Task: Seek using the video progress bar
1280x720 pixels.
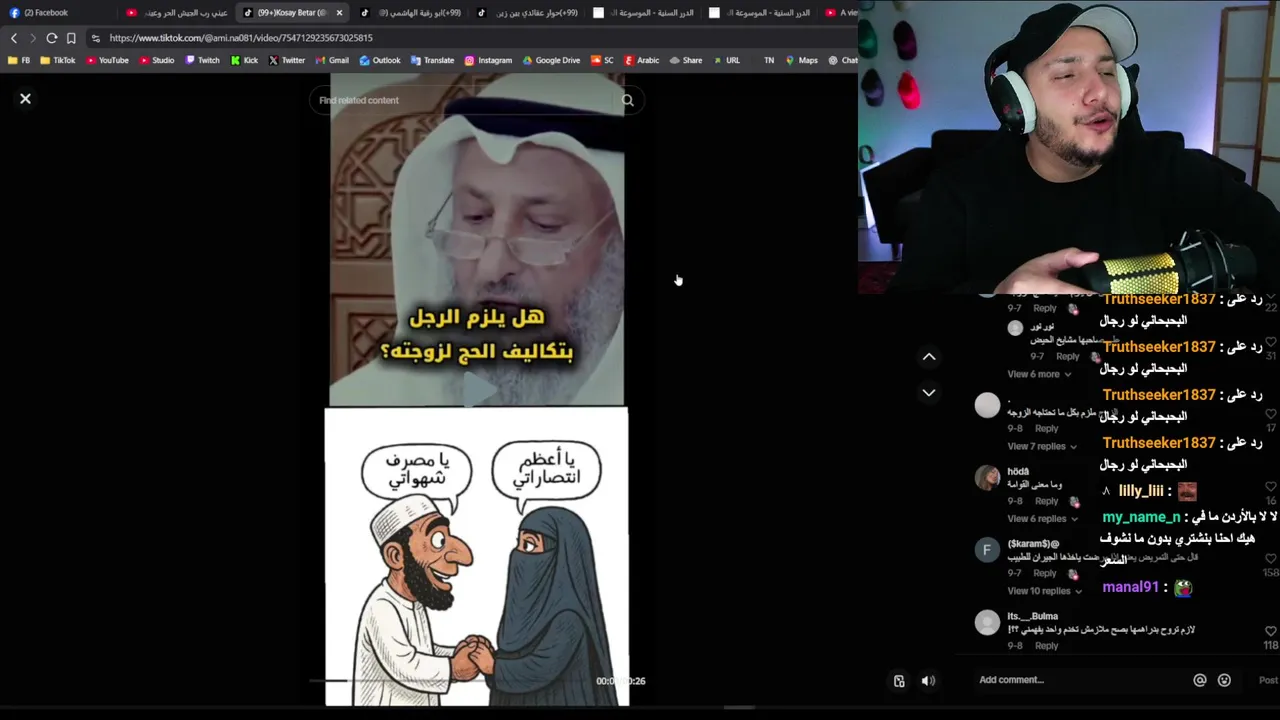Action: tap(450, 681)
